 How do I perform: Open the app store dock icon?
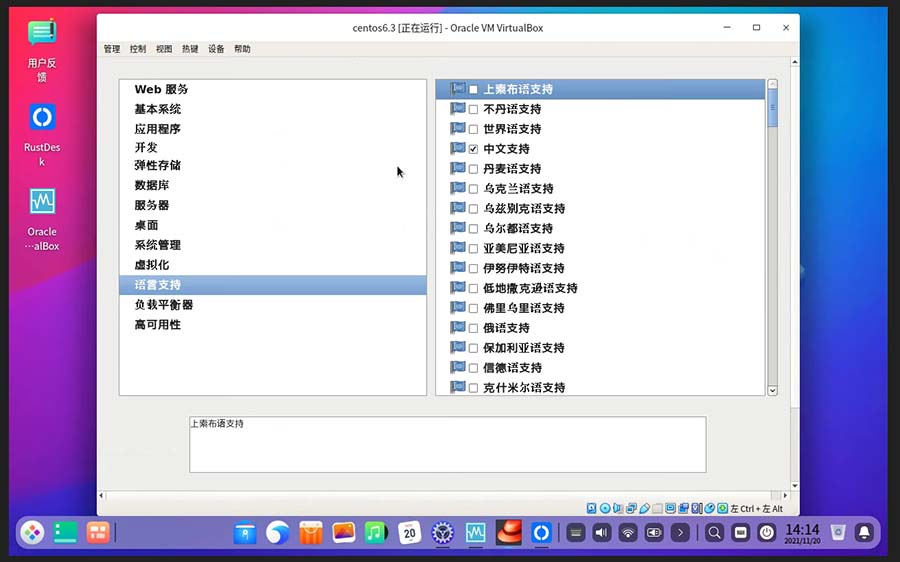point(311,533)
